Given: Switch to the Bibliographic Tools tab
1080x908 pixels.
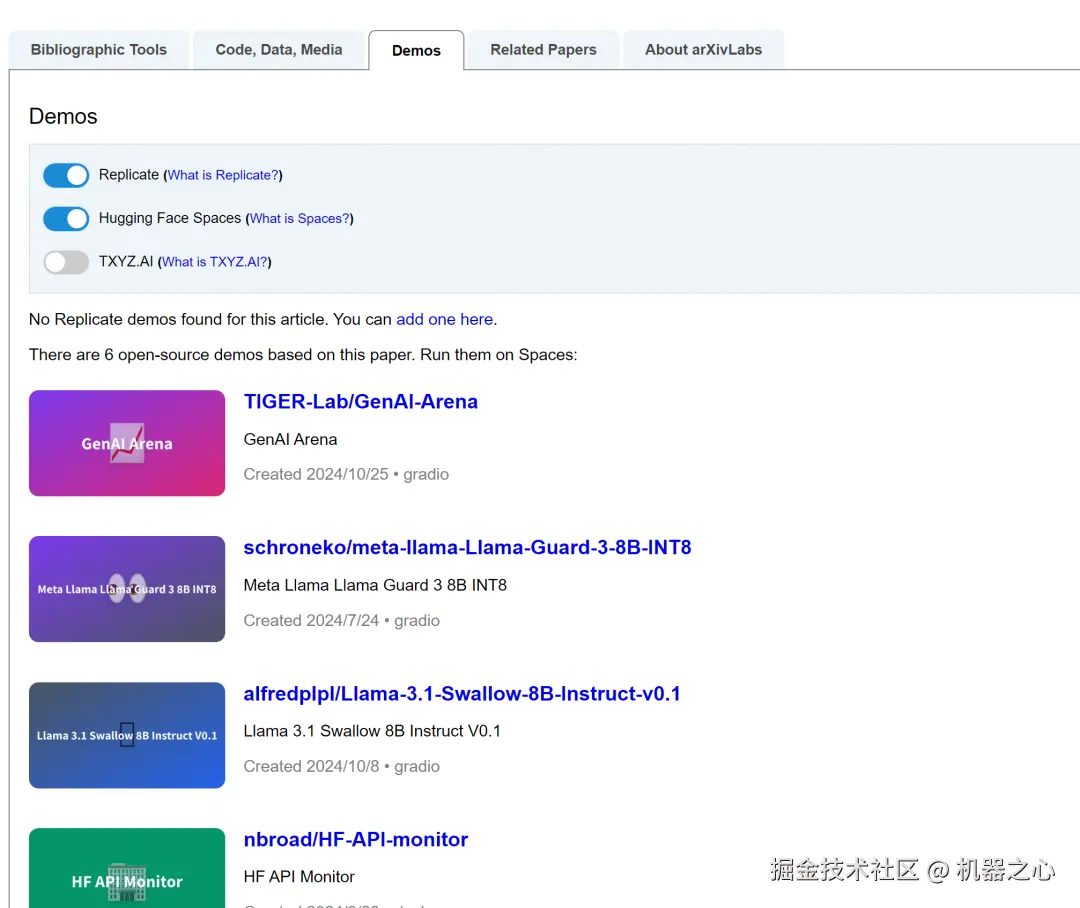Looking at the screenshot, I should [x=98, y=50].
